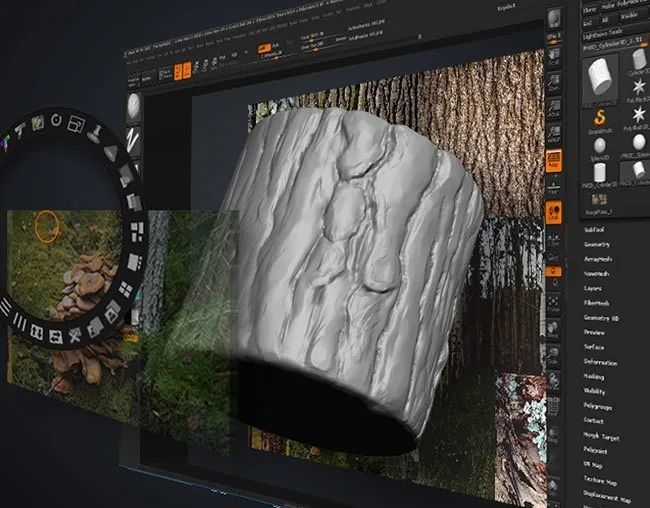Expand the Geometry palette section
This screenshot has width=650, height=508.
597,245
